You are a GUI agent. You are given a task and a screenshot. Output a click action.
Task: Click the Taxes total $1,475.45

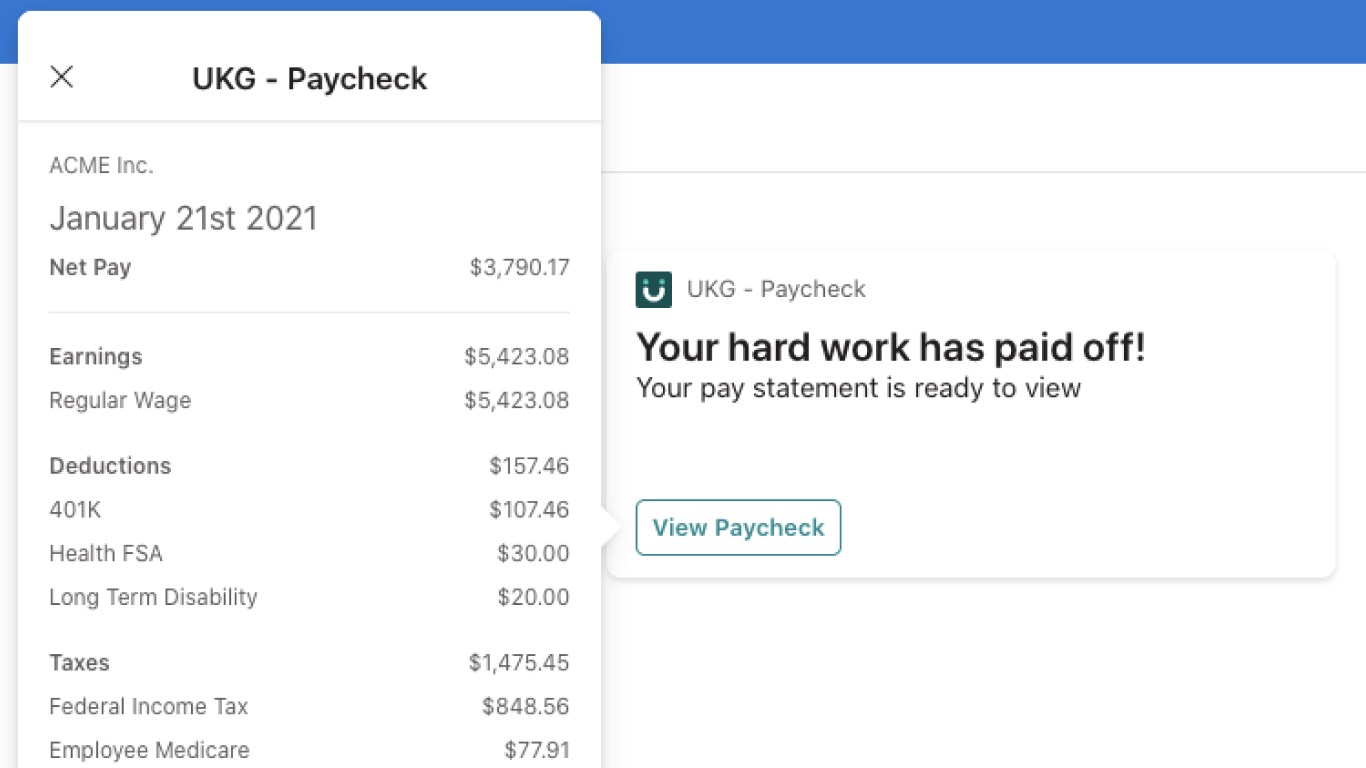tap(518, 663)
